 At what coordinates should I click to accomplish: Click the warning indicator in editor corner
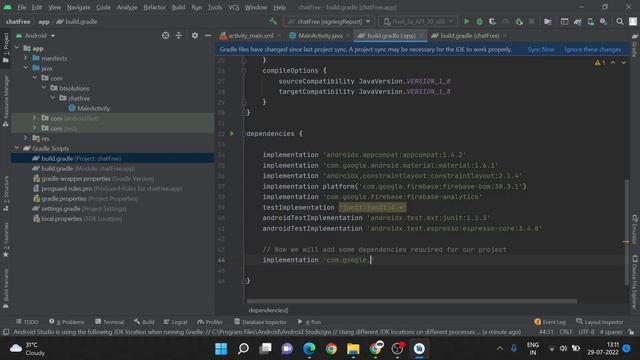pos(600,62)
